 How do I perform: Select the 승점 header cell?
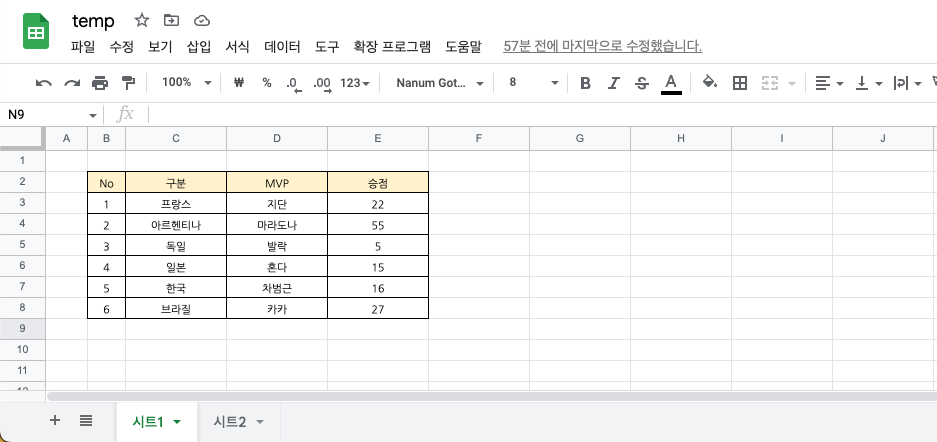tap(378, 183)
